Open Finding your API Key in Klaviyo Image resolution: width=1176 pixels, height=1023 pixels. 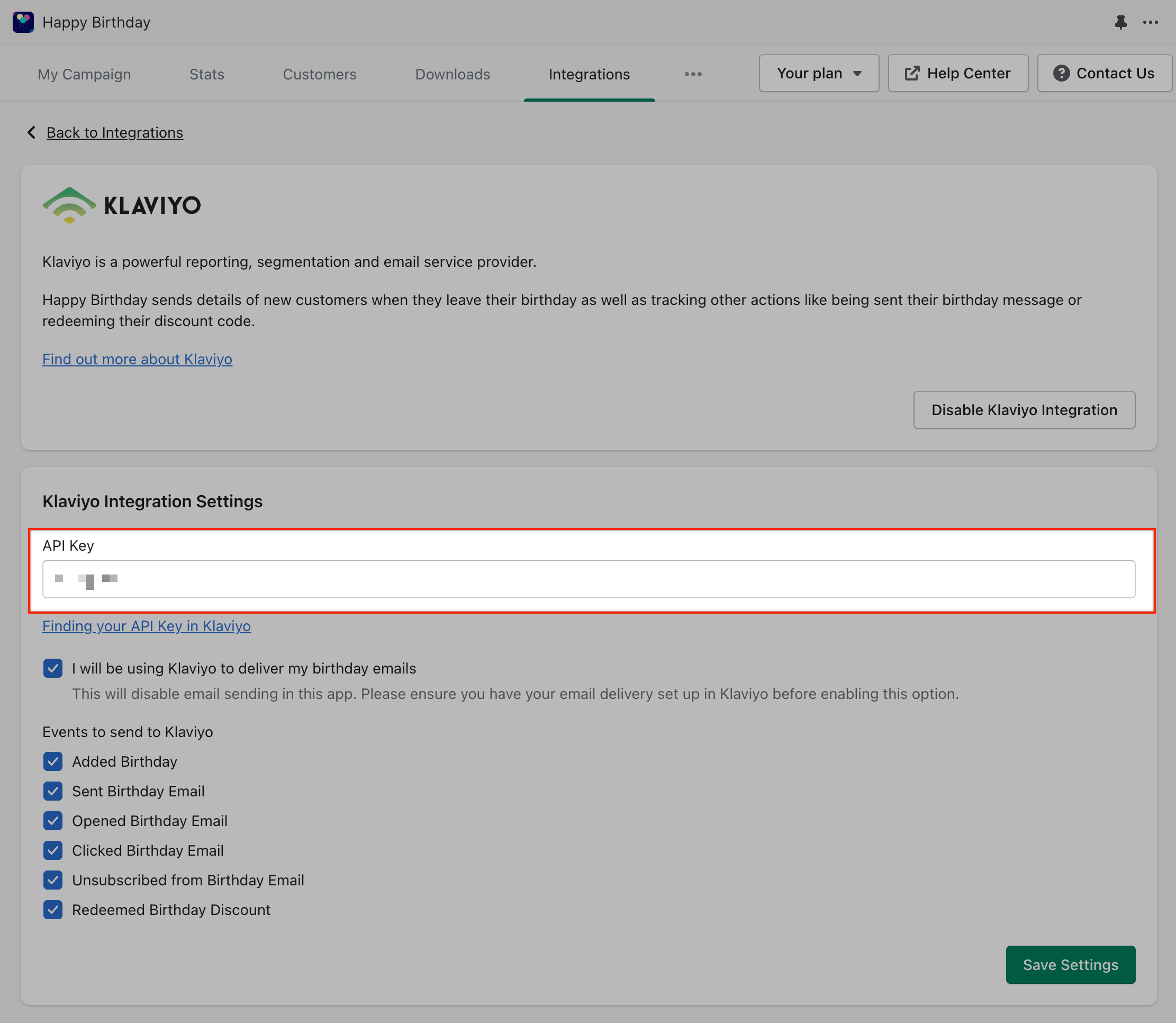click(x=147, y=626)
